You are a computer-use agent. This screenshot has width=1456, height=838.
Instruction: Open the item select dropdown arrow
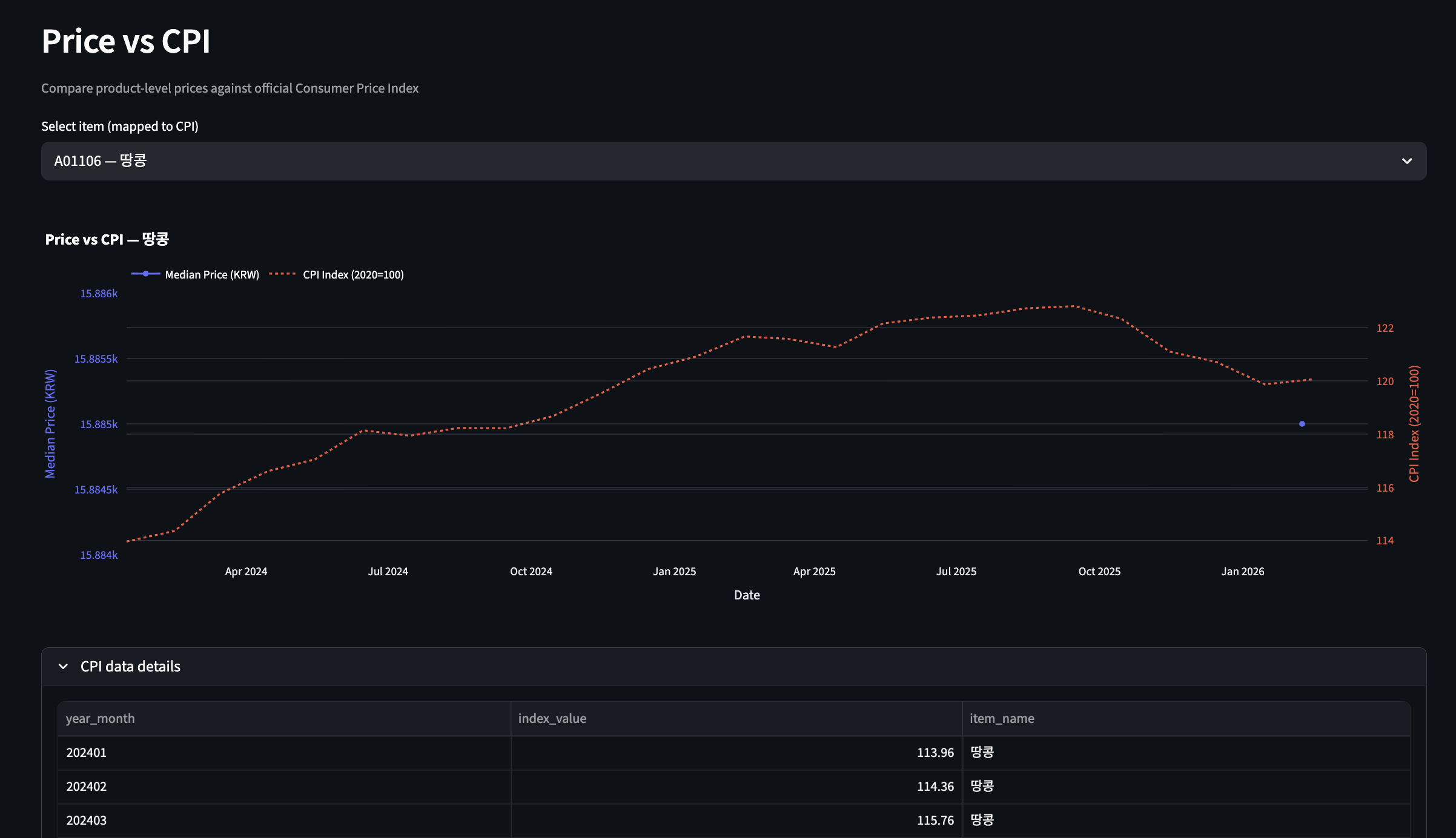pos(1406,161)
